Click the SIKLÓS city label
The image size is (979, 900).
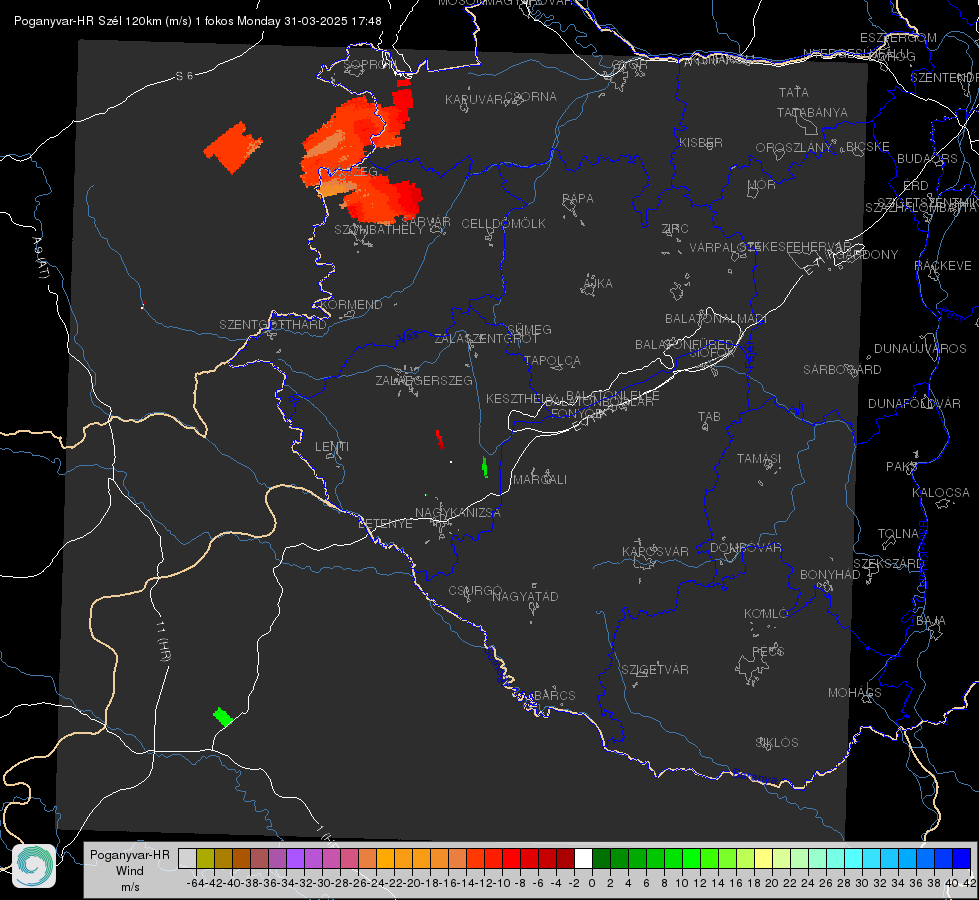click(777, 743)
